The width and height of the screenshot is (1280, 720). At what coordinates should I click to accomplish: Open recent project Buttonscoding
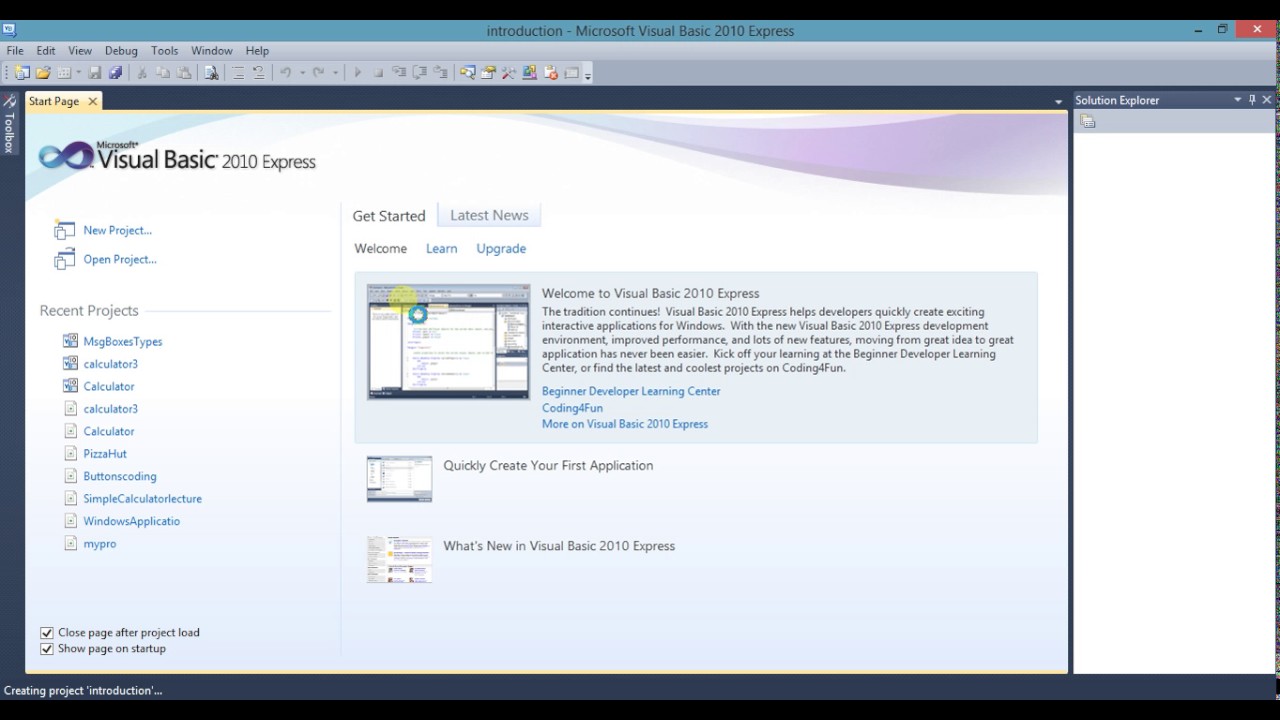[x=120, y=476]
